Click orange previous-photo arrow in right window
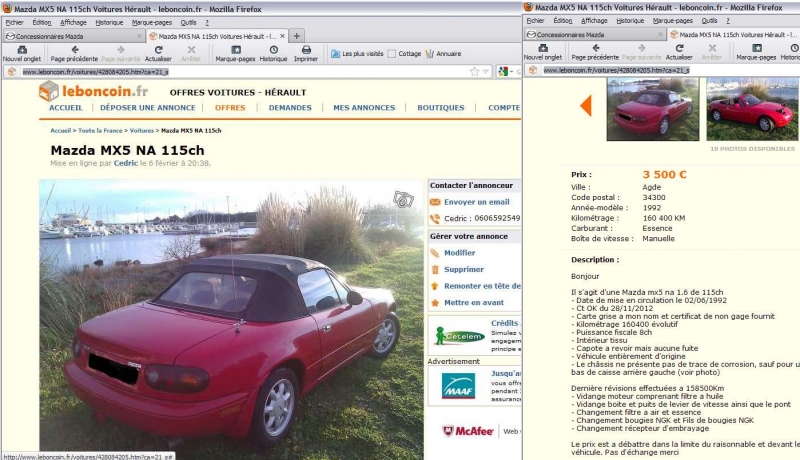This screenshot has height=460, width=800. tap(586, 106)
